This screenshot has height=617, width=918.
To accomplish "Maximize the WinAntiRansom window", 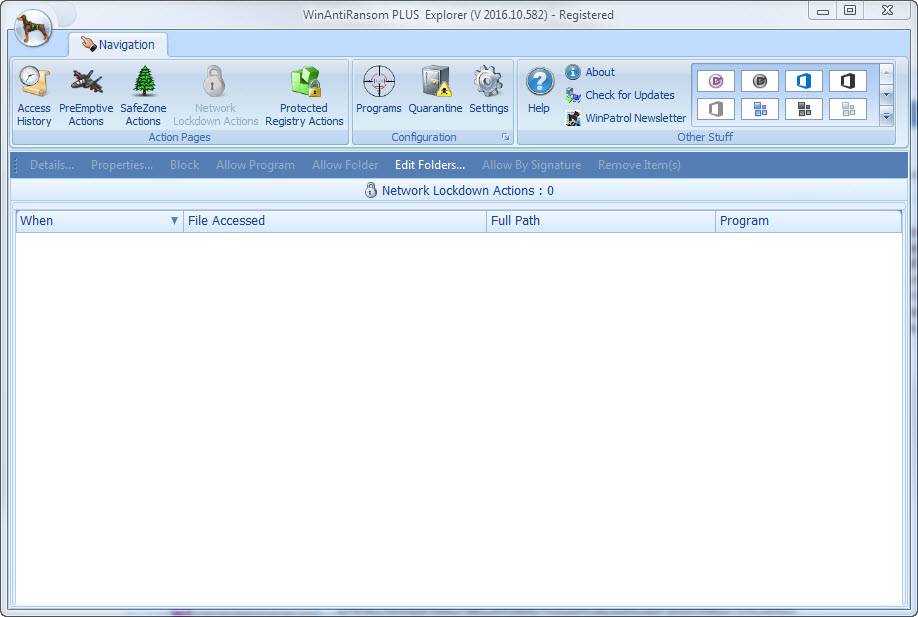I will [850, 11].
